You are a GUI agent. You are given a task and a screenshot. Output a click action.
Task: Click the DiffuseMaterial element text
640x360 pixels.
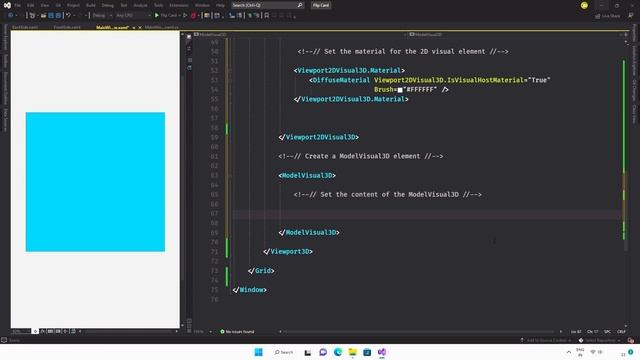[340, 80]
